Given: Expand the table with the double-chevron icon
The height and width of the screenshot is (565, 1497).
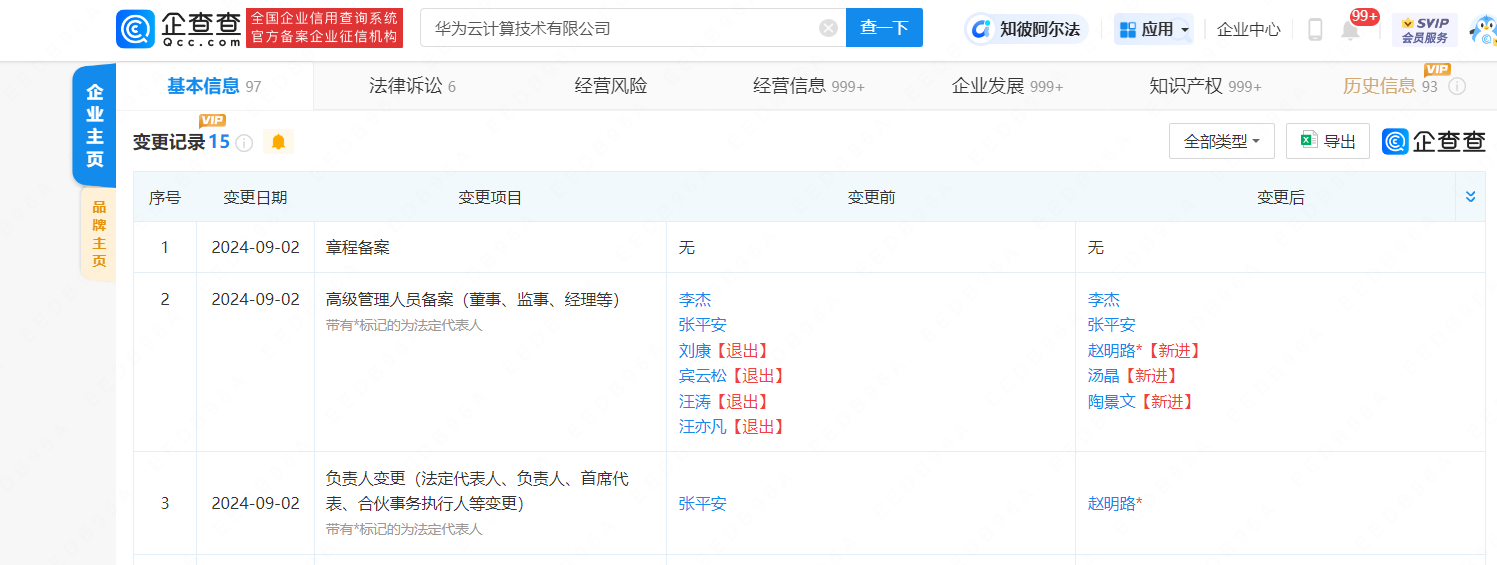Looking at the screenshot, I should coord(1470,197).
